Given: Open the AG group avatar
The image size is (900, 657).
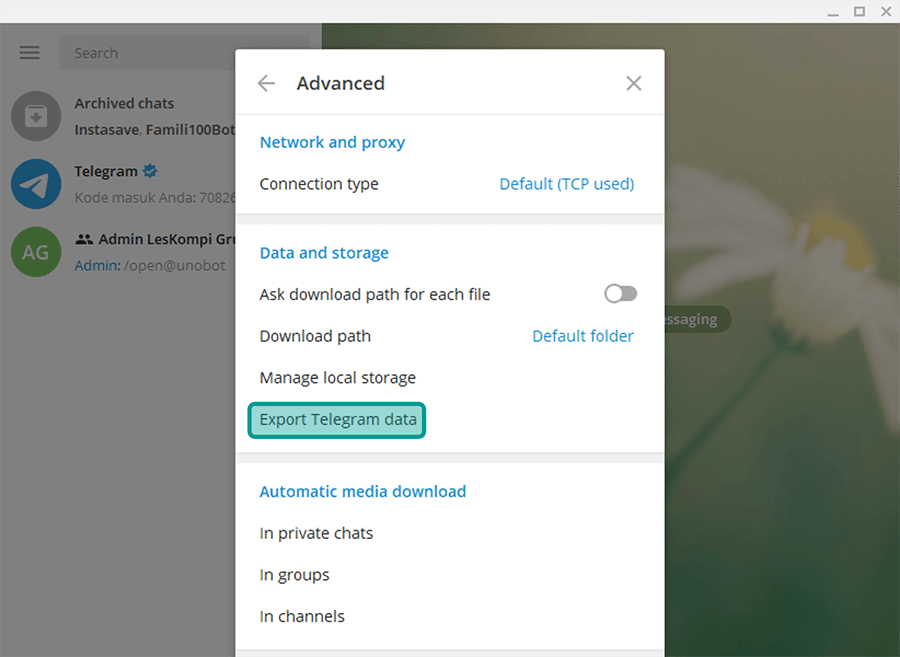Looking at the screenshot, I should (36, 252).
